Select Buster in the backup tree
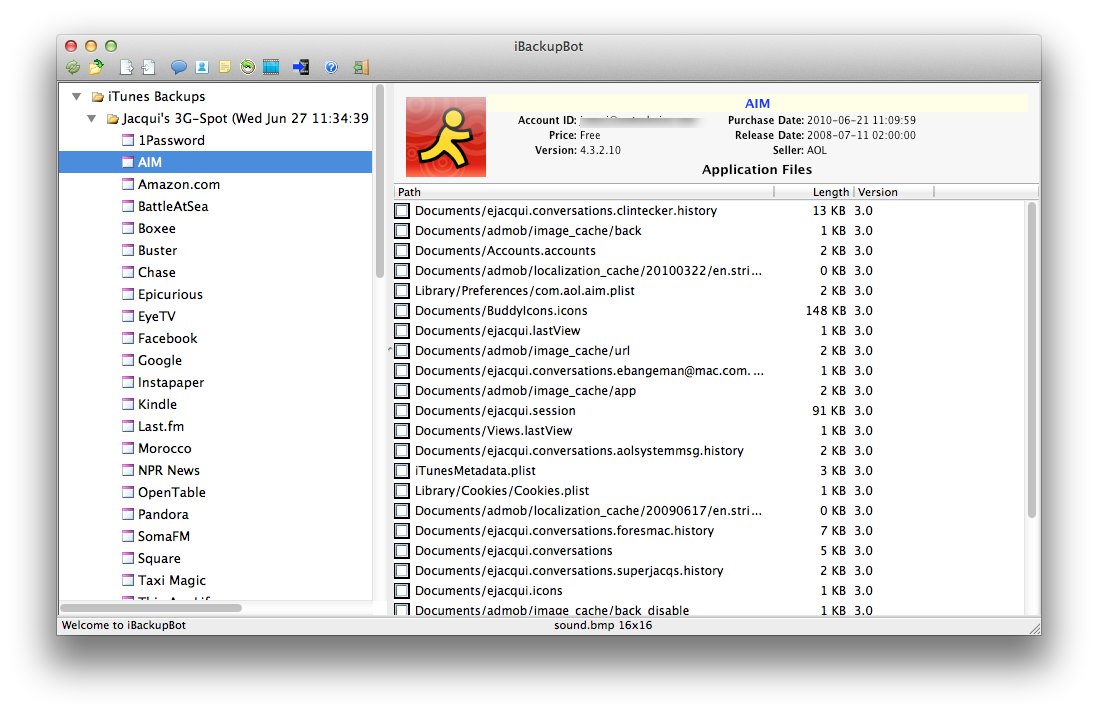The image size is (1098, 714). click(158, 250)
